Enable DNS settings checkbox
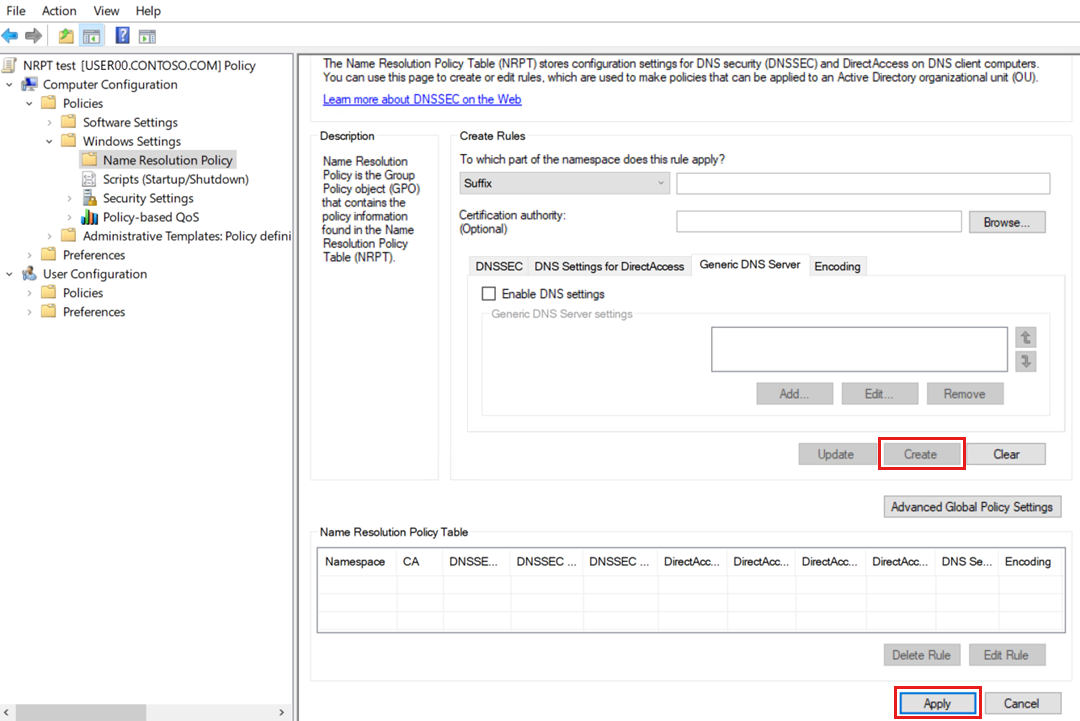 pyautogui.click(x=489, y=294)
